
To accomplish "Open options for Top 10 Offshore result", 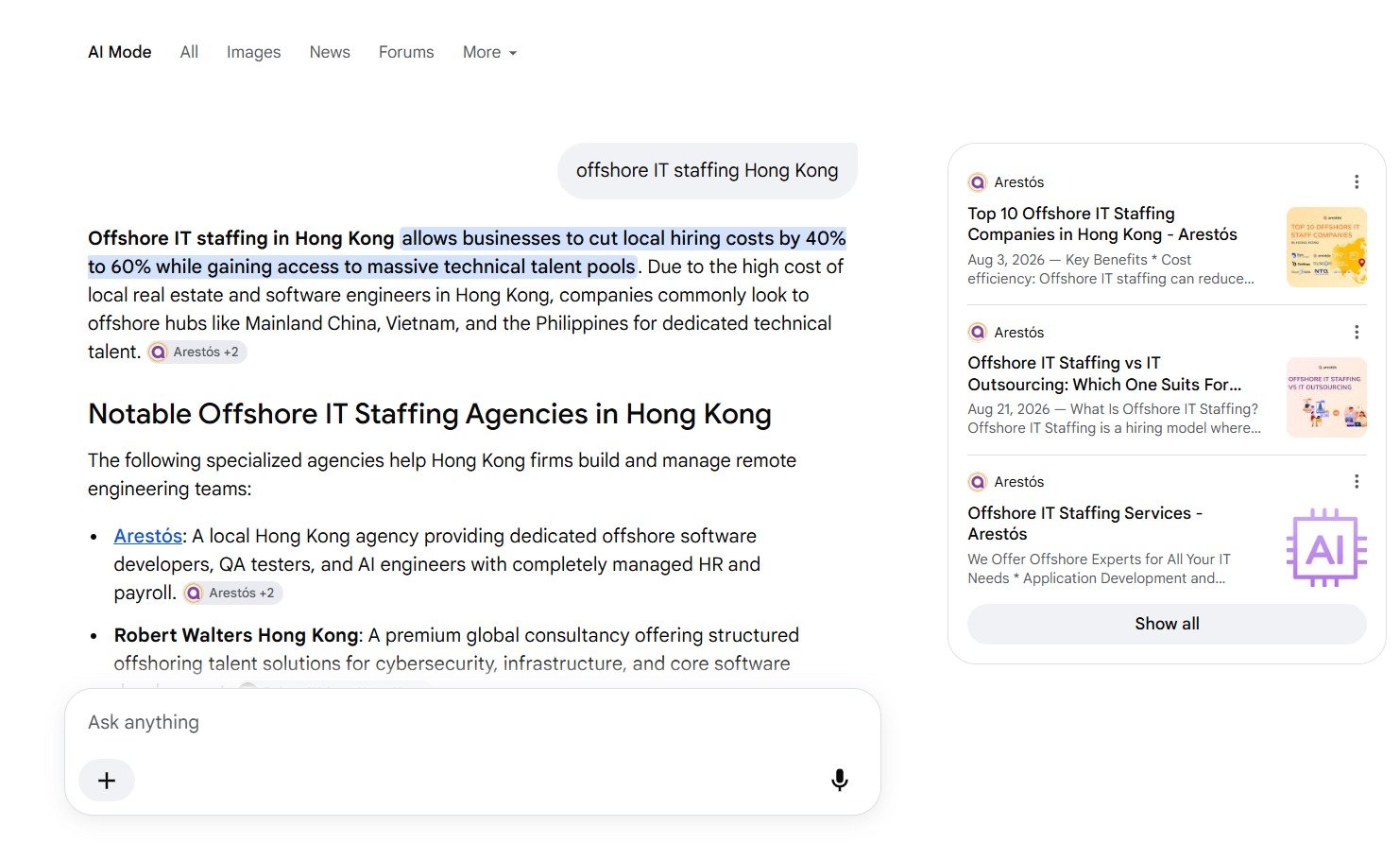I will [x=1357, y=181].
